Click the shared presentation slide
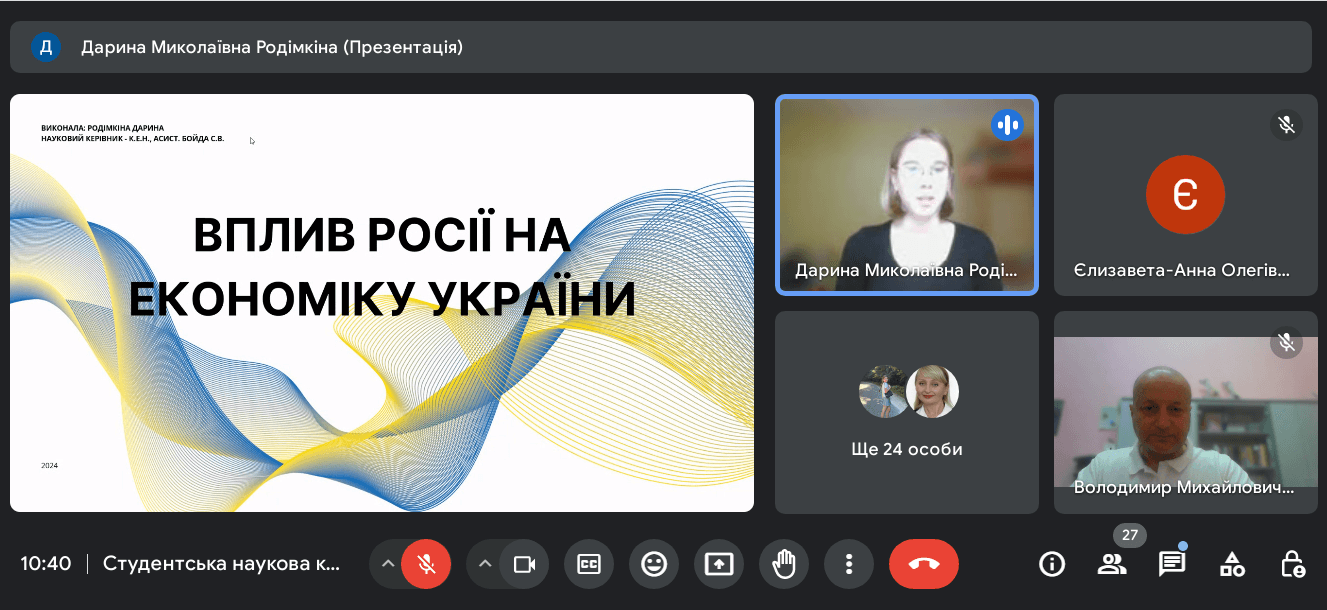The height and width of the screenshot is (610, 1327). [x=382, y=303]
